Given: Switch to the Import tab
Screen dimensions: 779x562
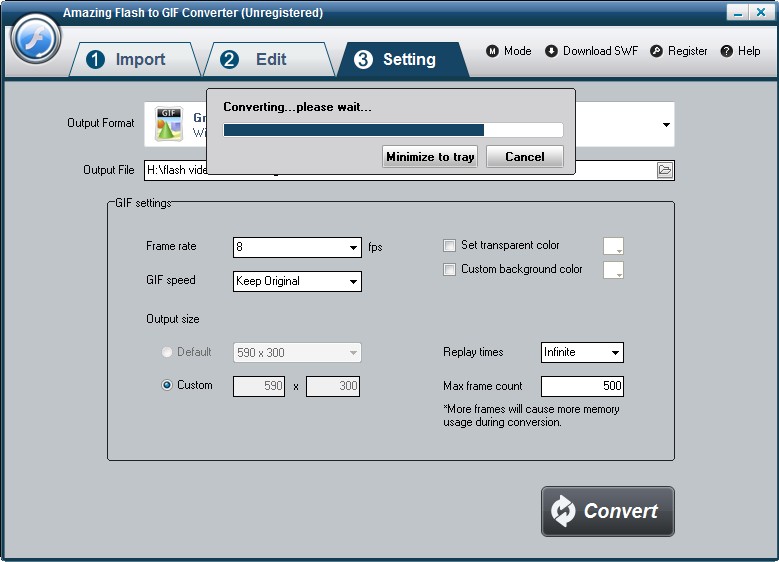Looking at the screenshot, I should [134, 60].
